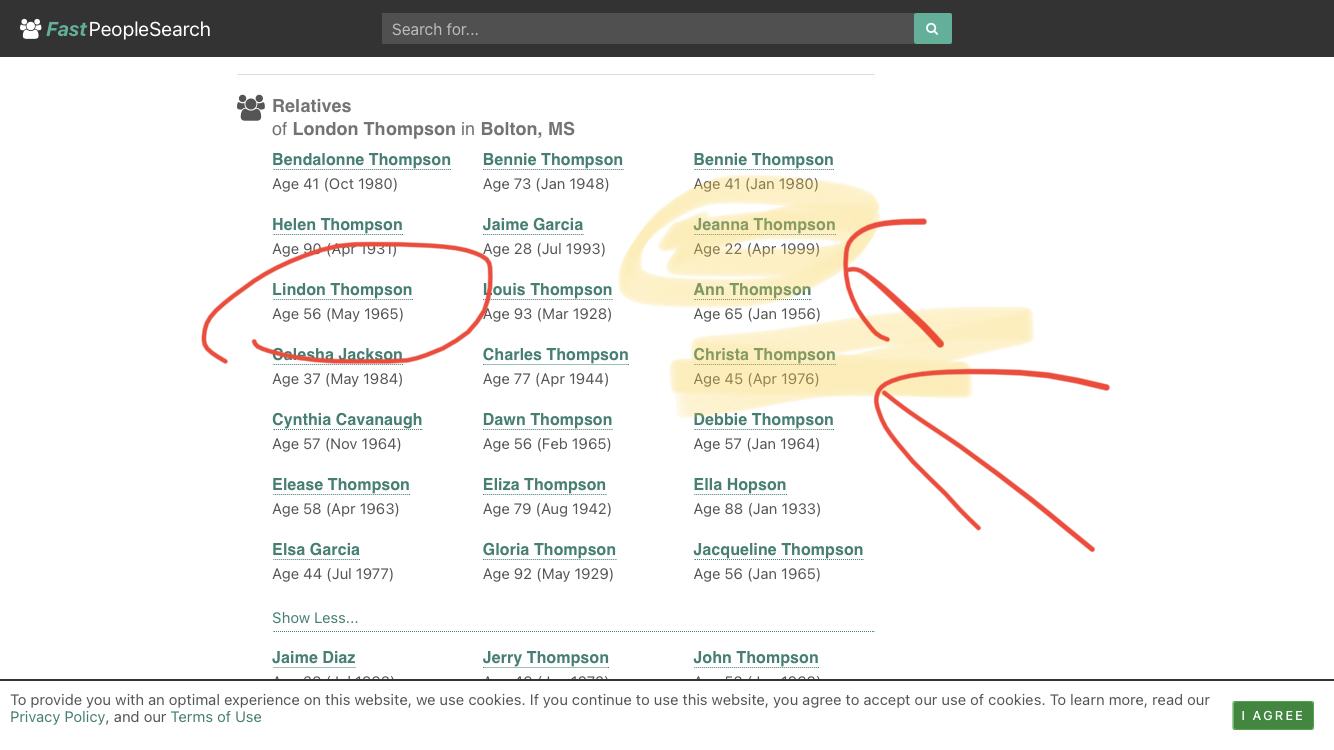1334x750 pixels.
Task: Open Calesha Jackson relative link
Action: point(337,355)
